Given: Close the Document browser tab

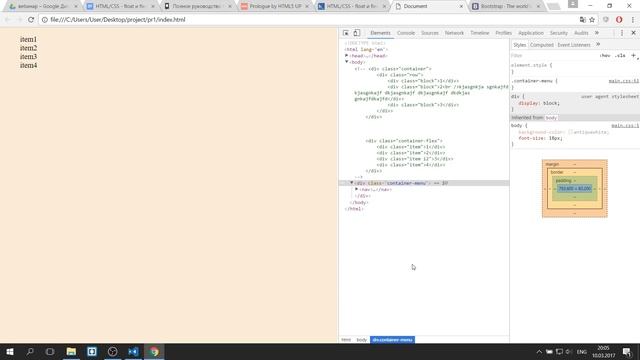Looking at the screenshot, I should [x=461, y=7].
